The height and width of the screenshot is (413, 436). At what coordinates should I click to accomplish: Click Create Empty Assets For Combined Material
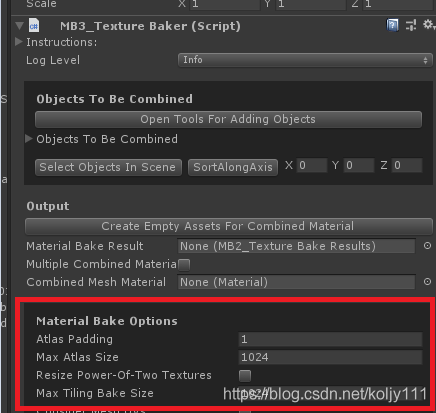click(x=229, y=226)
